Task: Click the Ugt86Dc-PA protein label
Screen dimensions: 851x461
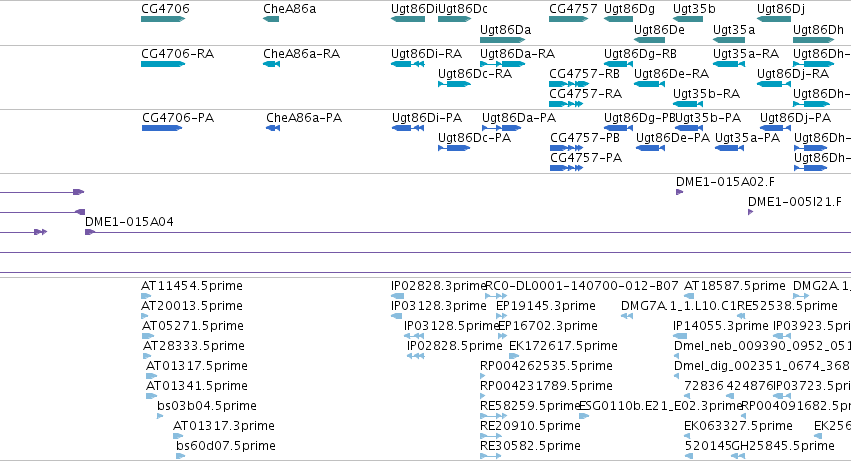Action: [x=475, y=138]
